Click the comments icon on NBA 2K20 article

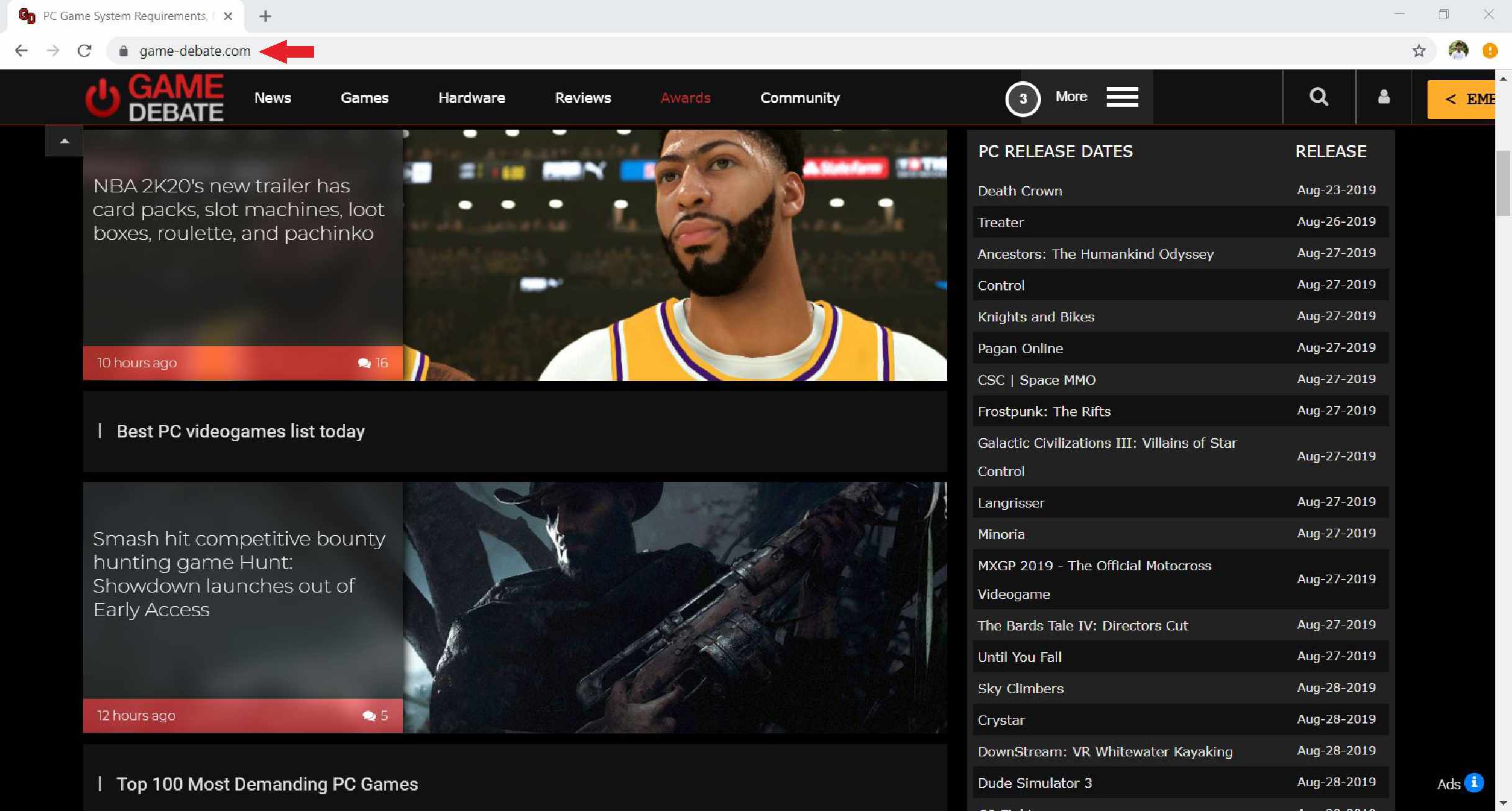[x=364, y=363]
